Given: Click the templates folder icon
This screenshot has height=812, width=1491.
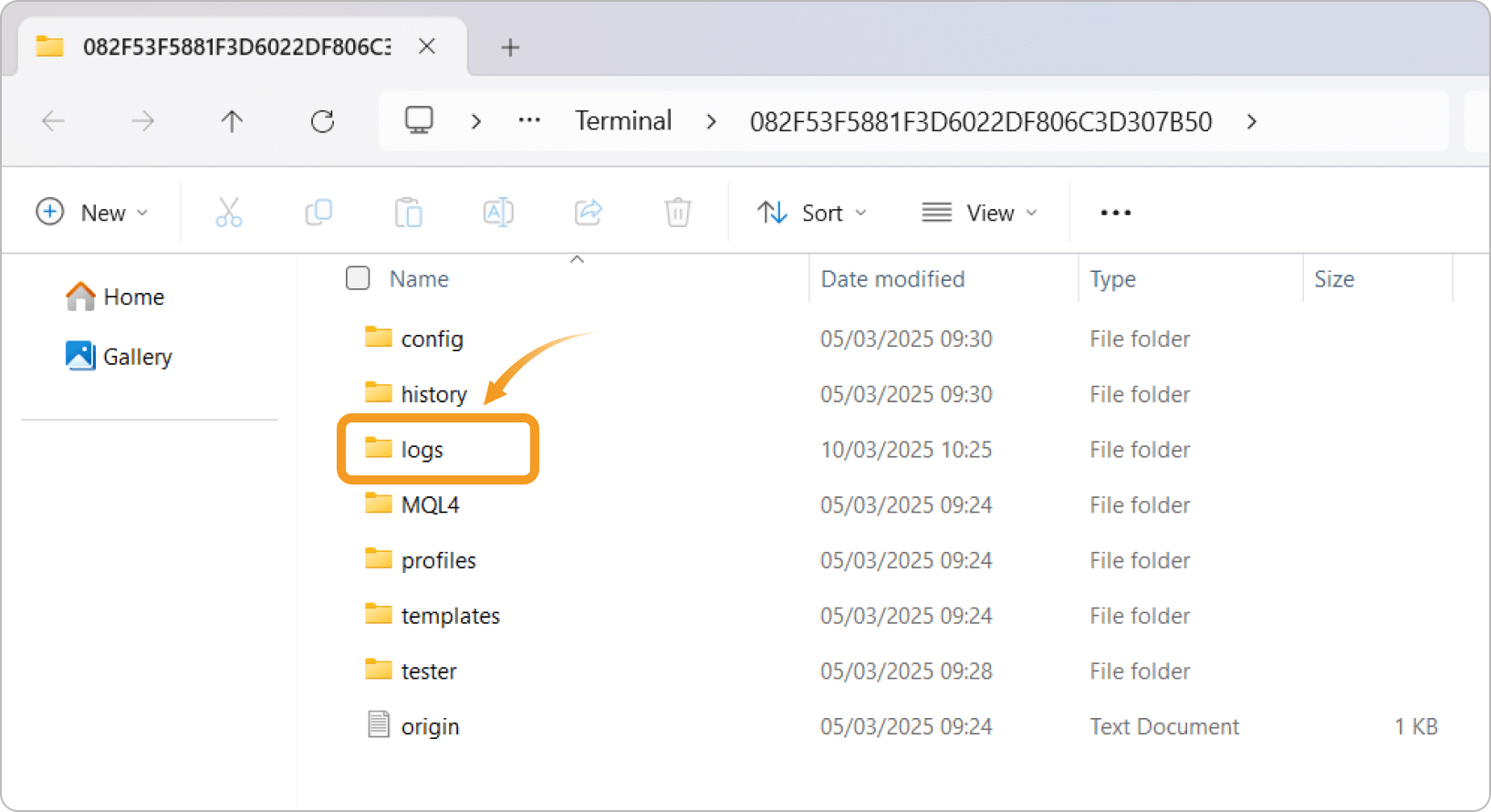Looking at the screenshot, I should coord(378,614).
